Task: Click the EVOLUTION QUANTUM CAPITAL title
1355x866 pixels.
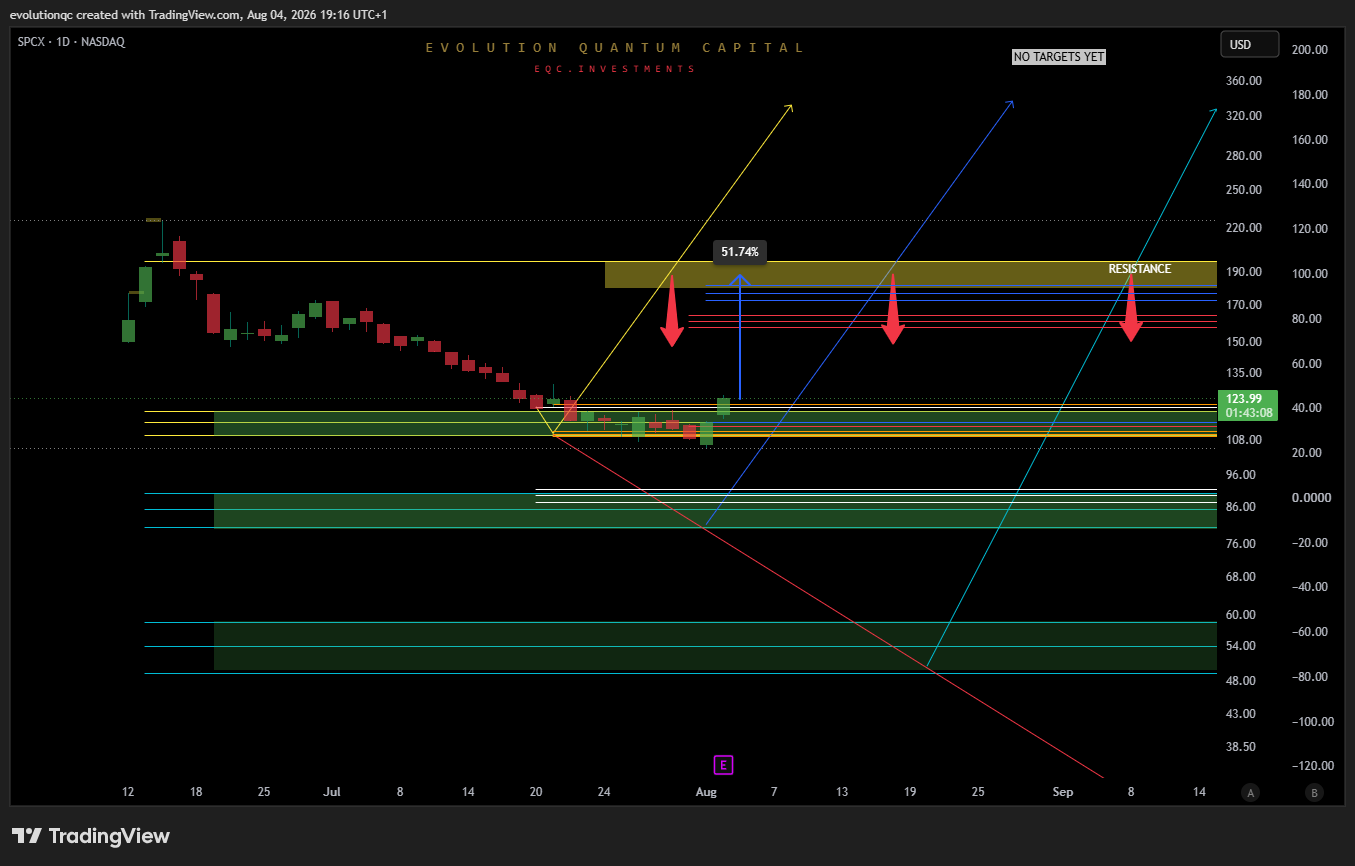Action: click(615, 47)
